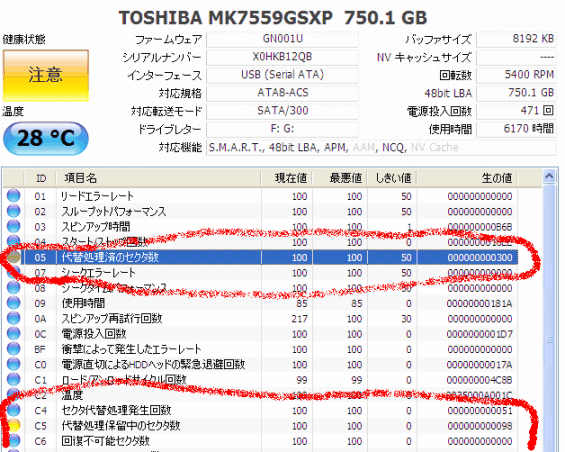Screen dimensions: 565x452
Task: Select row リードエラーレート
Action: point(261,196)
